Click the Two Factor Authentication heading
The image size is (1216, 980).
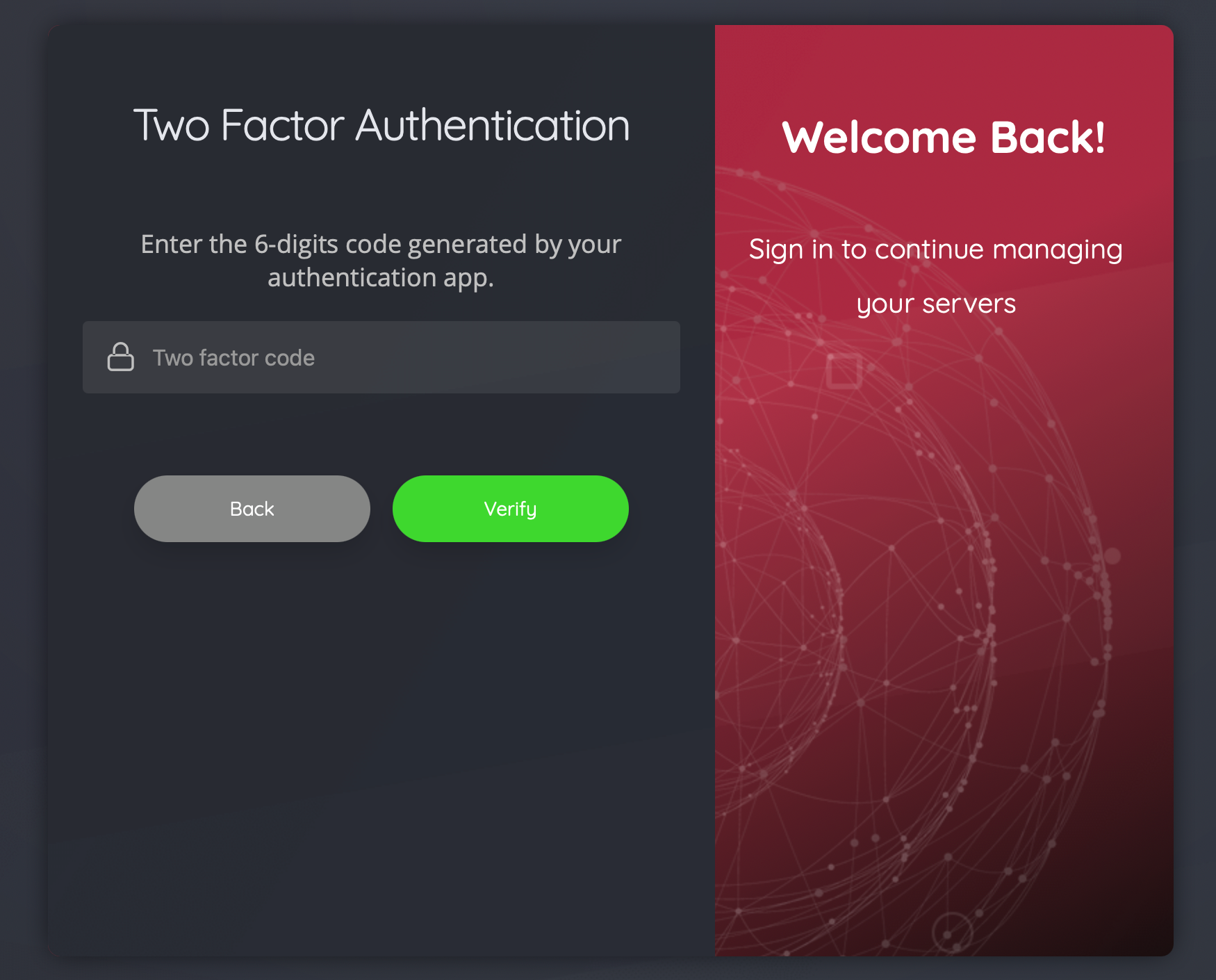(x=381, y=126)
